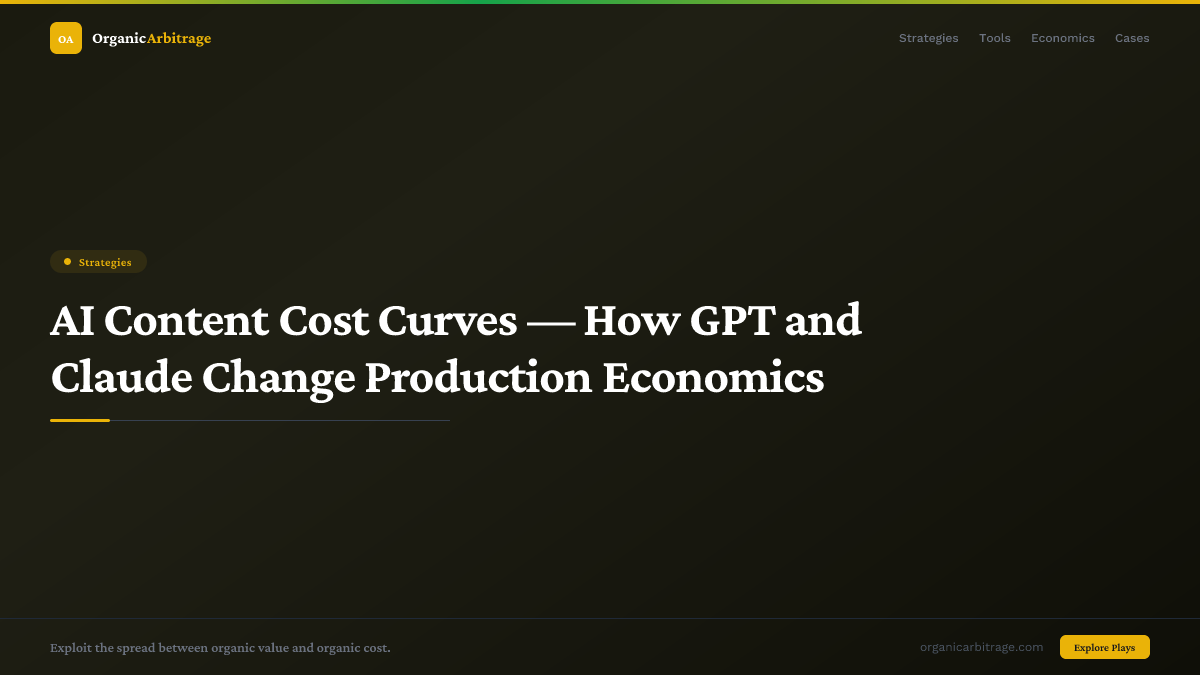Click the OA monogram inside the yellow circle
The image size is (1200, 675).
click(x=66, y=38)
